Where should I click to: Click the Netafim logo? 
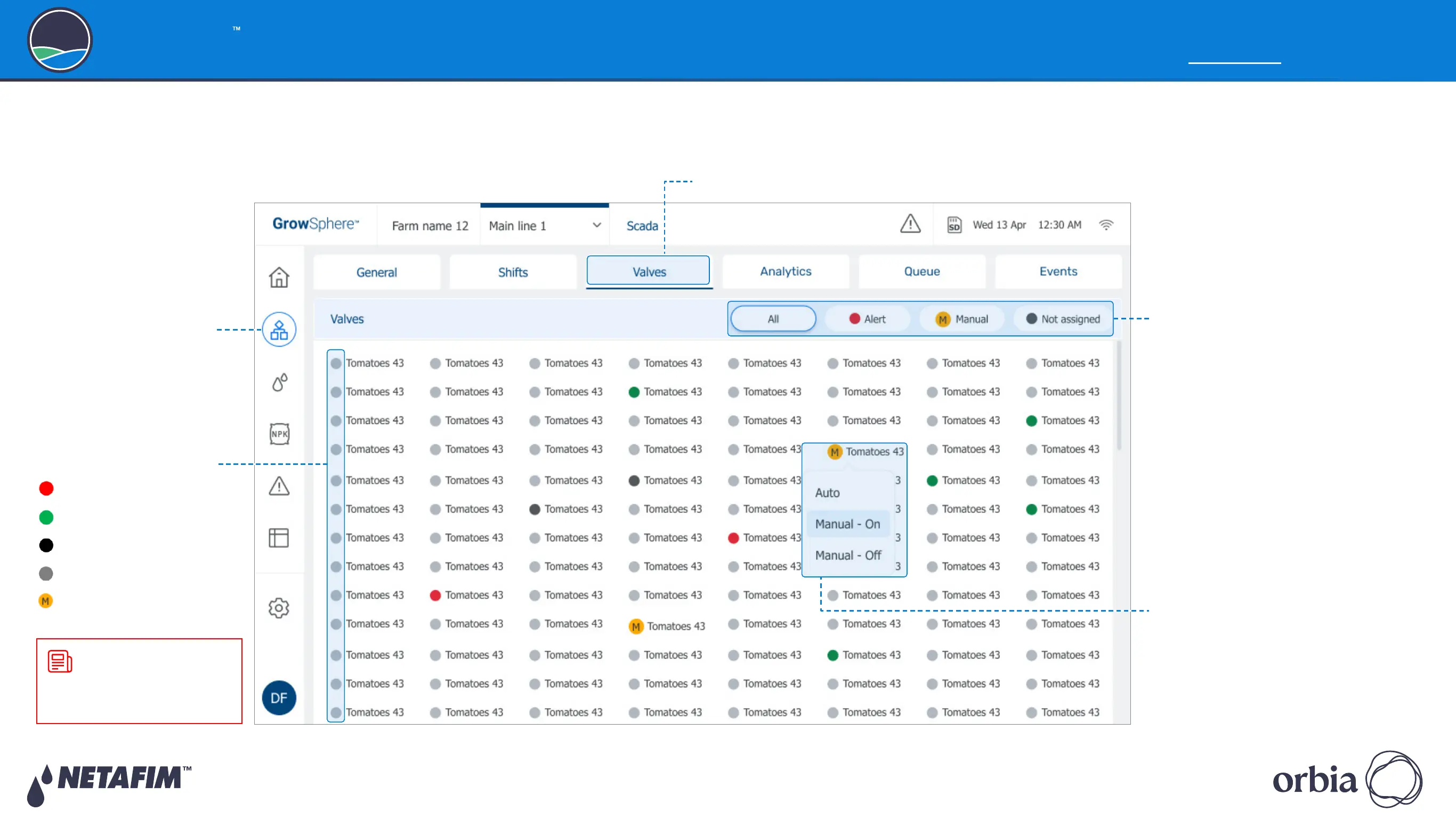(109, 785)
